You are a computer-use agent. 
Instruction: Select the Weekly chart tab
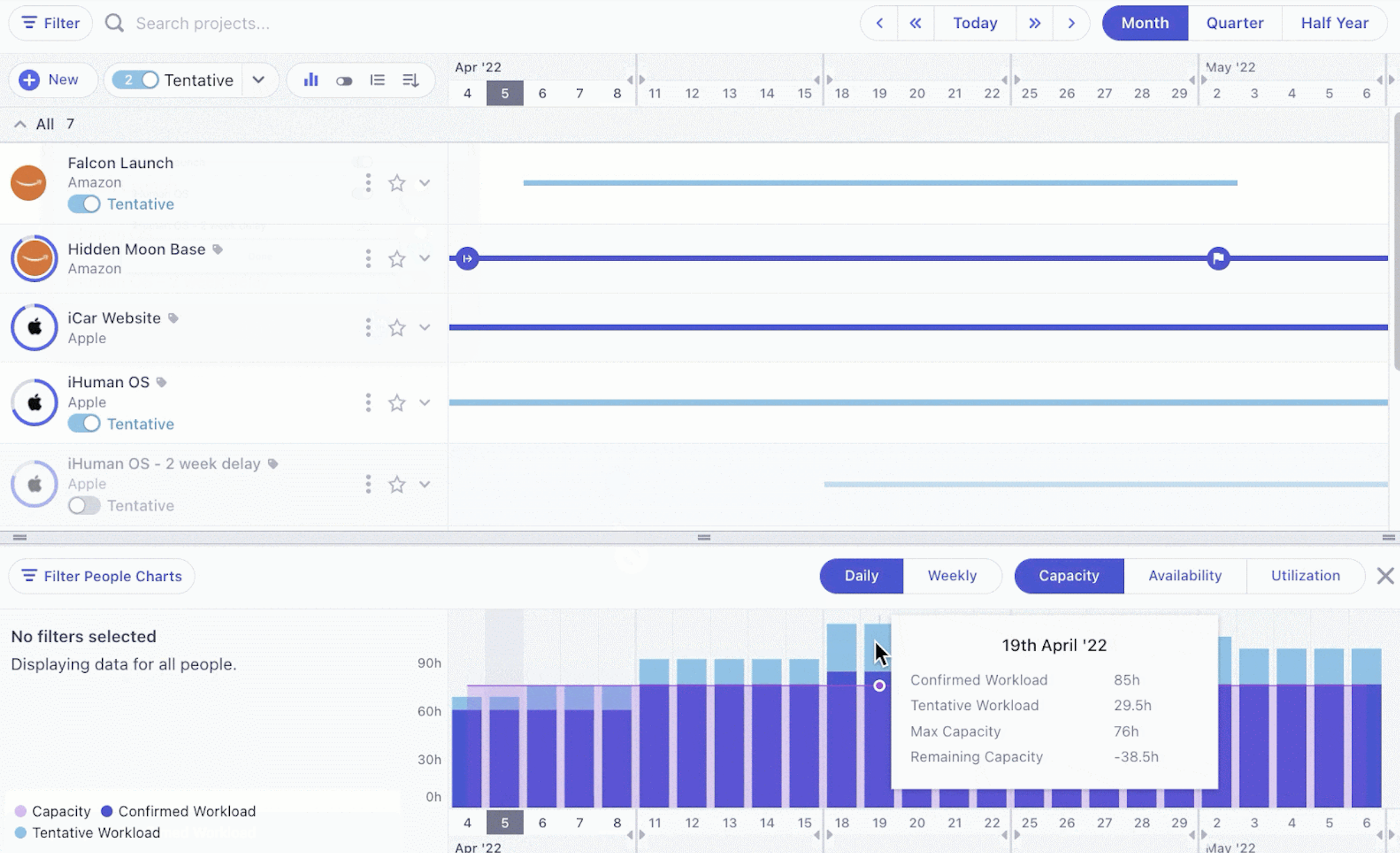point(952,576)
